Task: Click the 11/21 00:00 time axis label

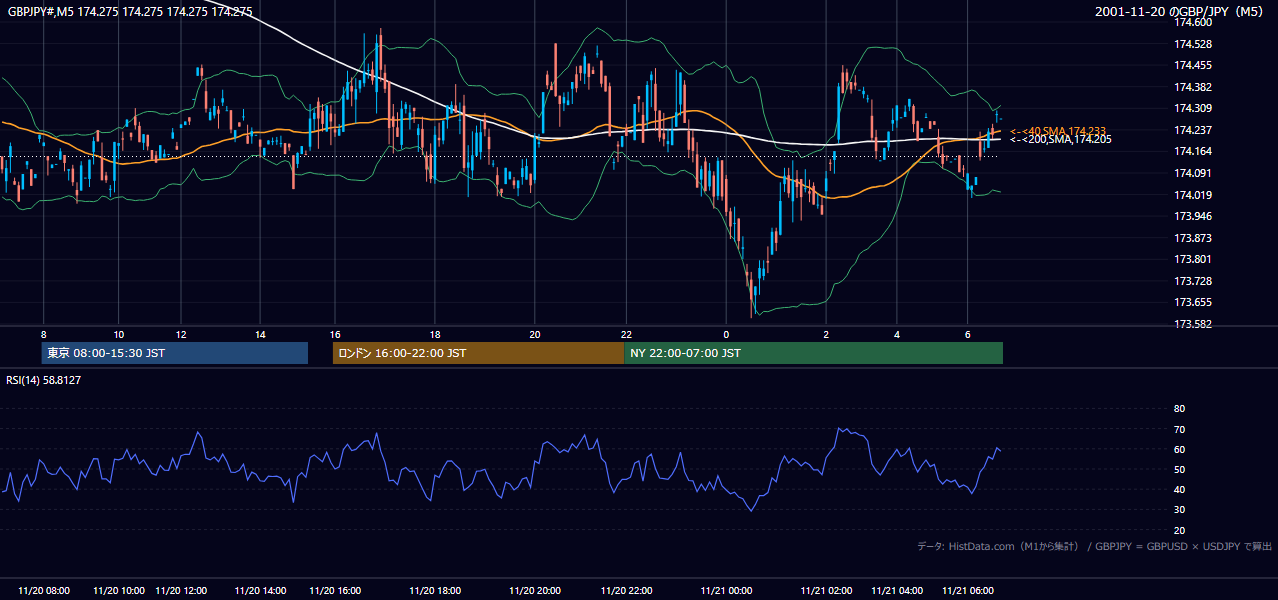Action: [727, 591]
